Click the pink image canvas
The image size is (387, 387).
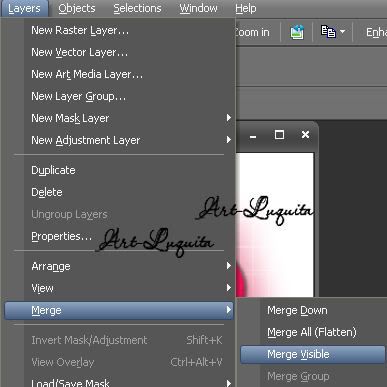[x=275, y=225]
